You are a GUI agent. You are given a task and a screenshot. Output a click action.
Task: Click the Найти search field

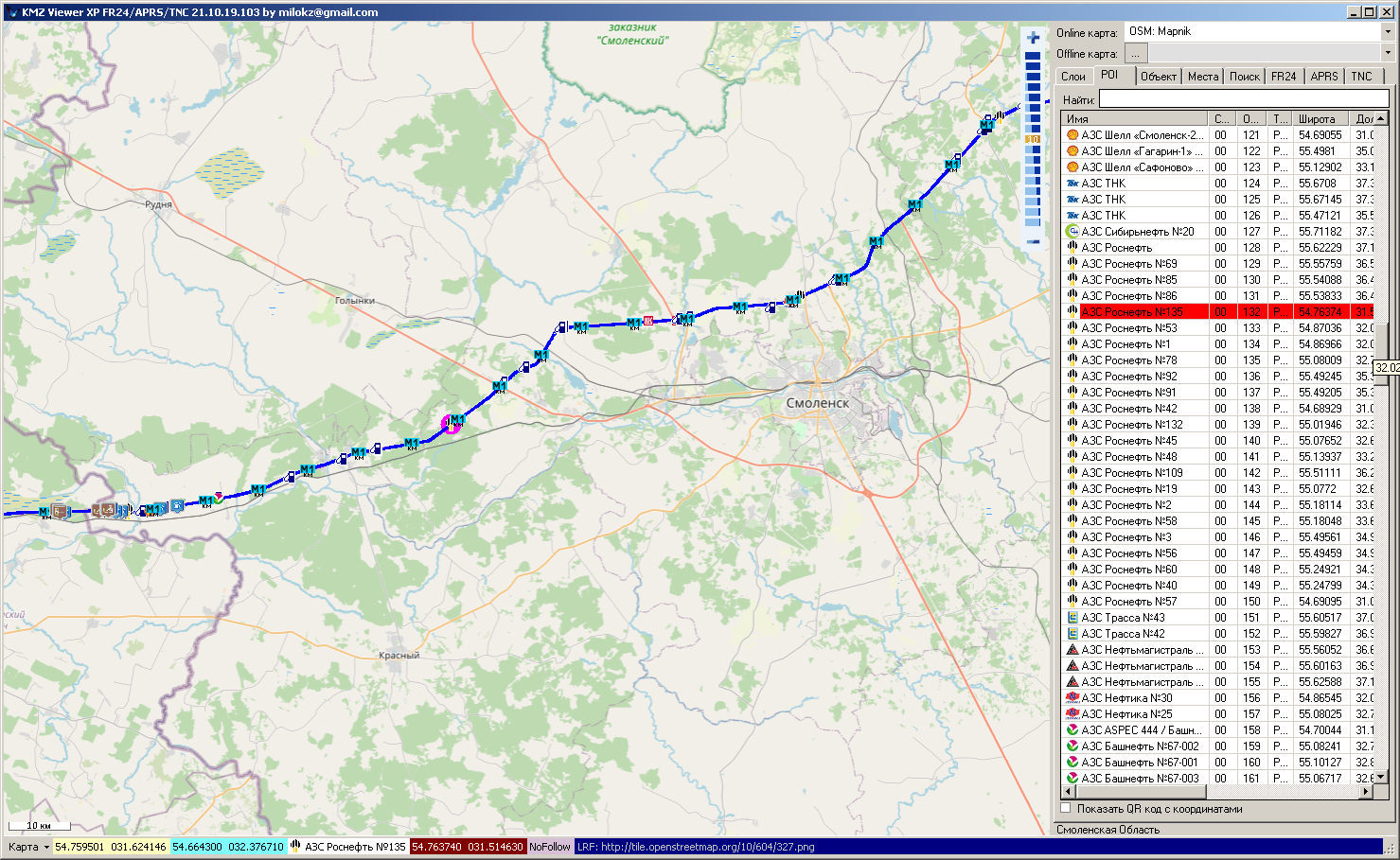click(1243, 99)
